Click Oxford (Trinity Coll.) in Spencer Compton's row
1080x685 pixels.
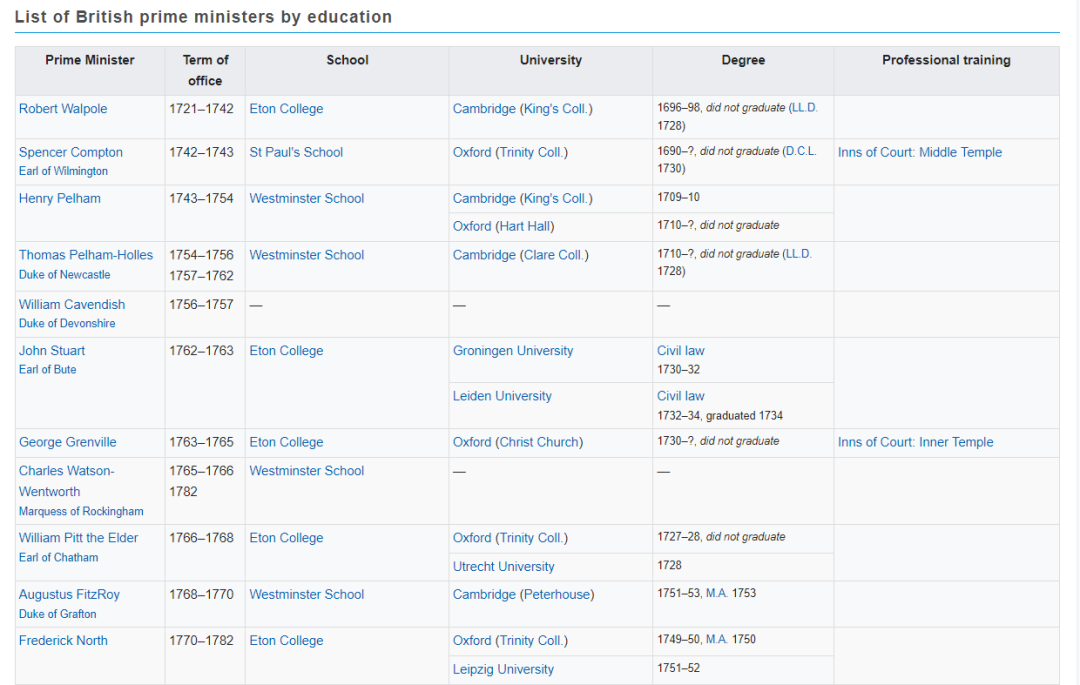pyautogui.click(x=510, y=152)
